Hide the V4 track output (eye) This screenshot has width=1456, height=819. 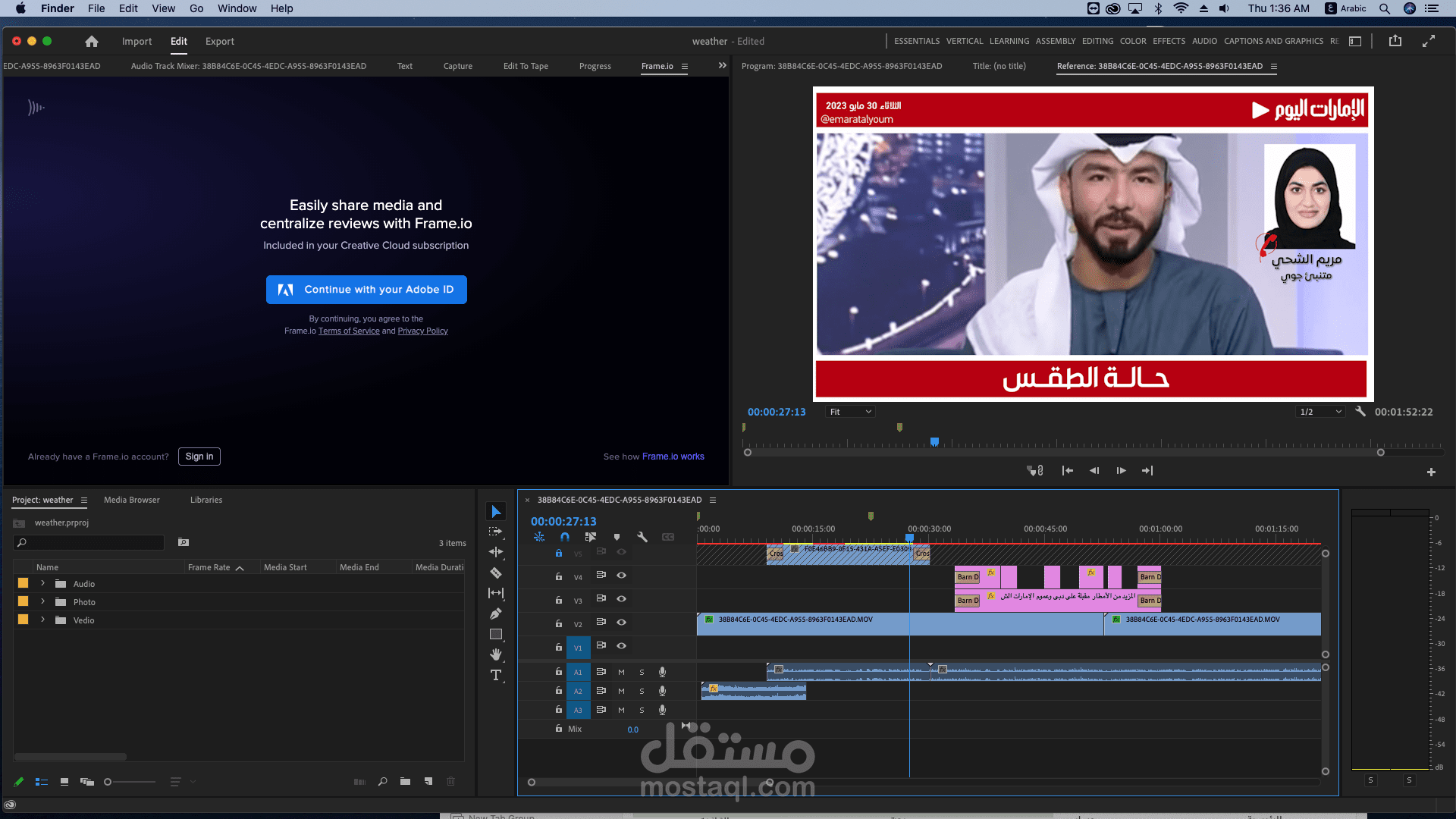(x=621, y=576)
